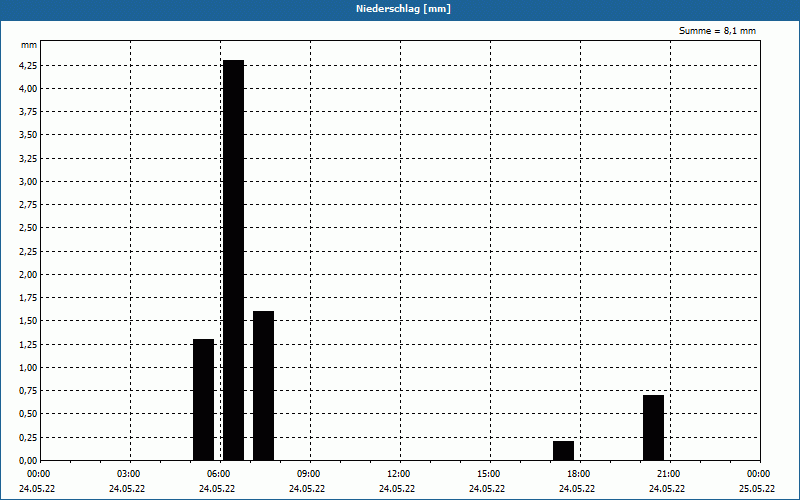
Task: Click the 2,75 y-axis value
Action: pos(28,205)
